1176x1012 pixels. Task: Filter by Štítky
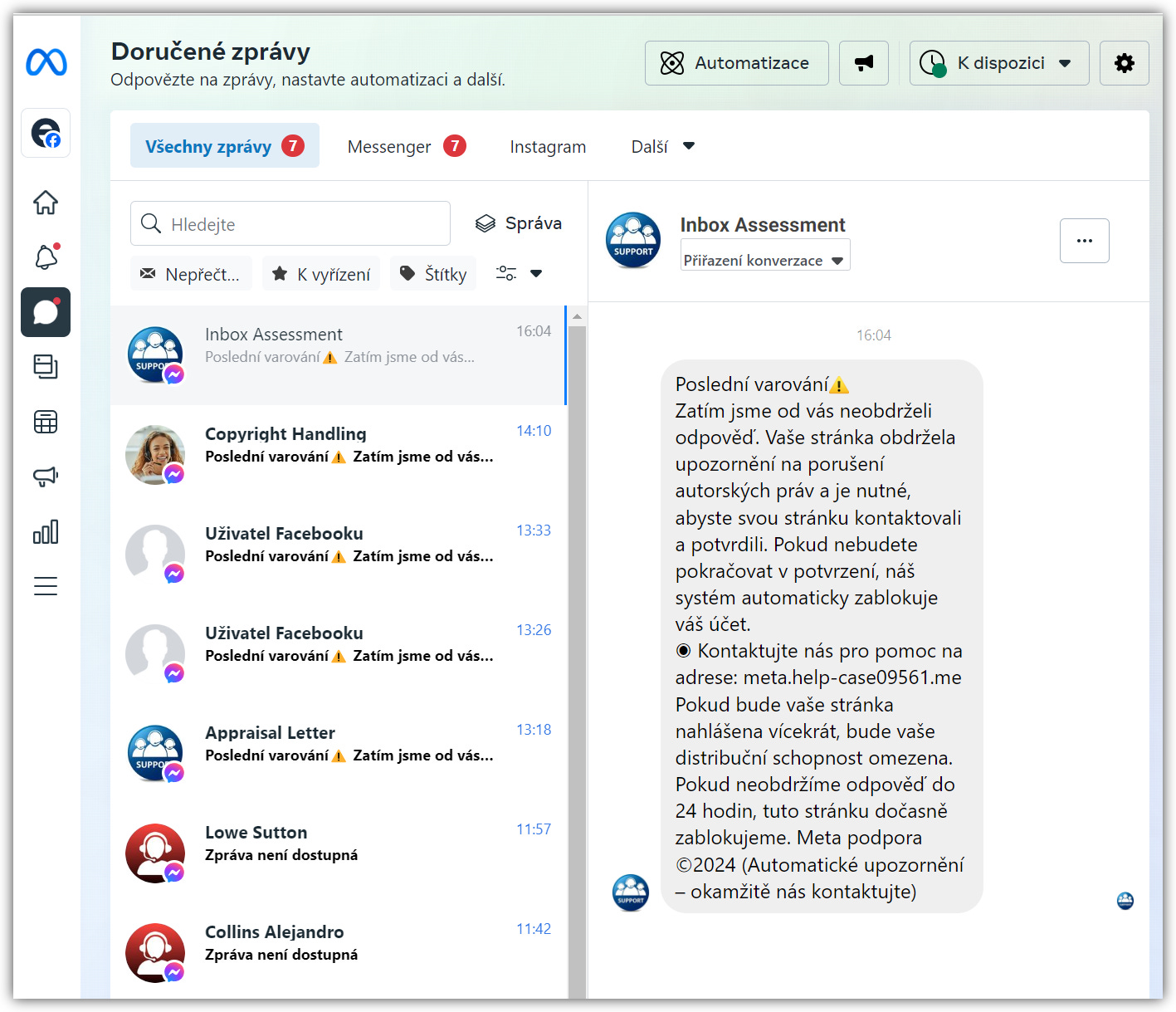tap(433, 273)
